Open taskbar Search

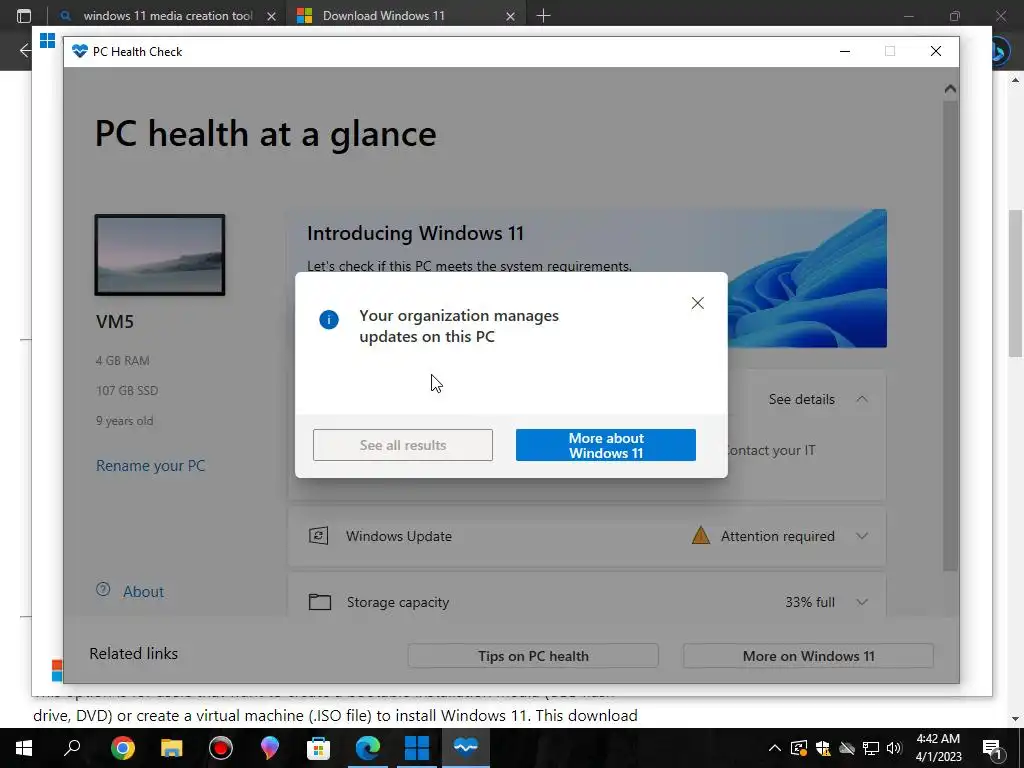click(x=72, y=748)
